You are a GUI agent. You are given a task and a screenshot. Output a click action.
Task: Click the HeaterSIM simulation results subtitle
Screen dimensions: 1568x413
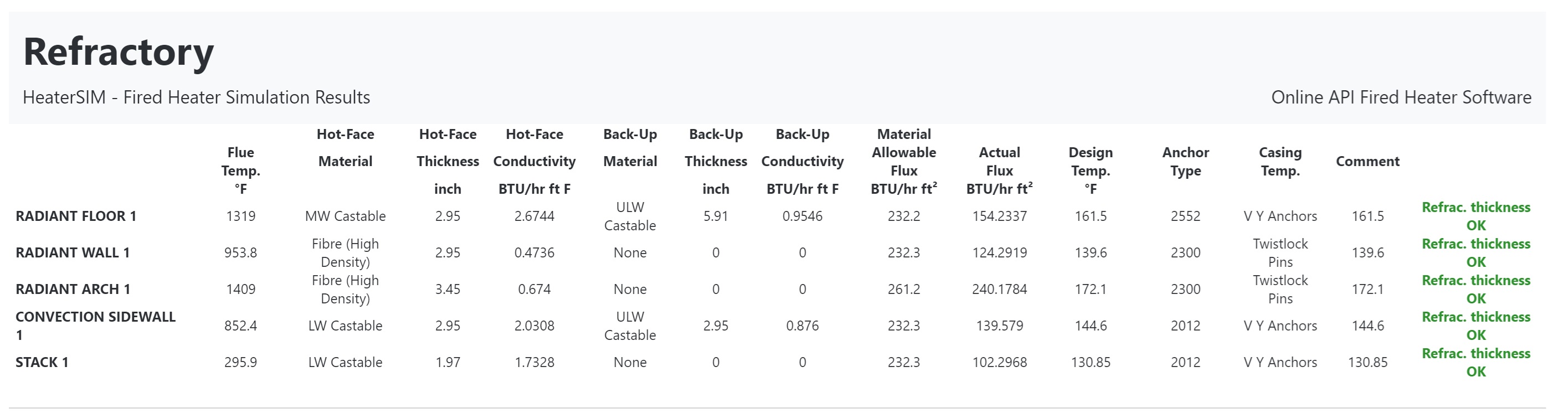point(196,97)
